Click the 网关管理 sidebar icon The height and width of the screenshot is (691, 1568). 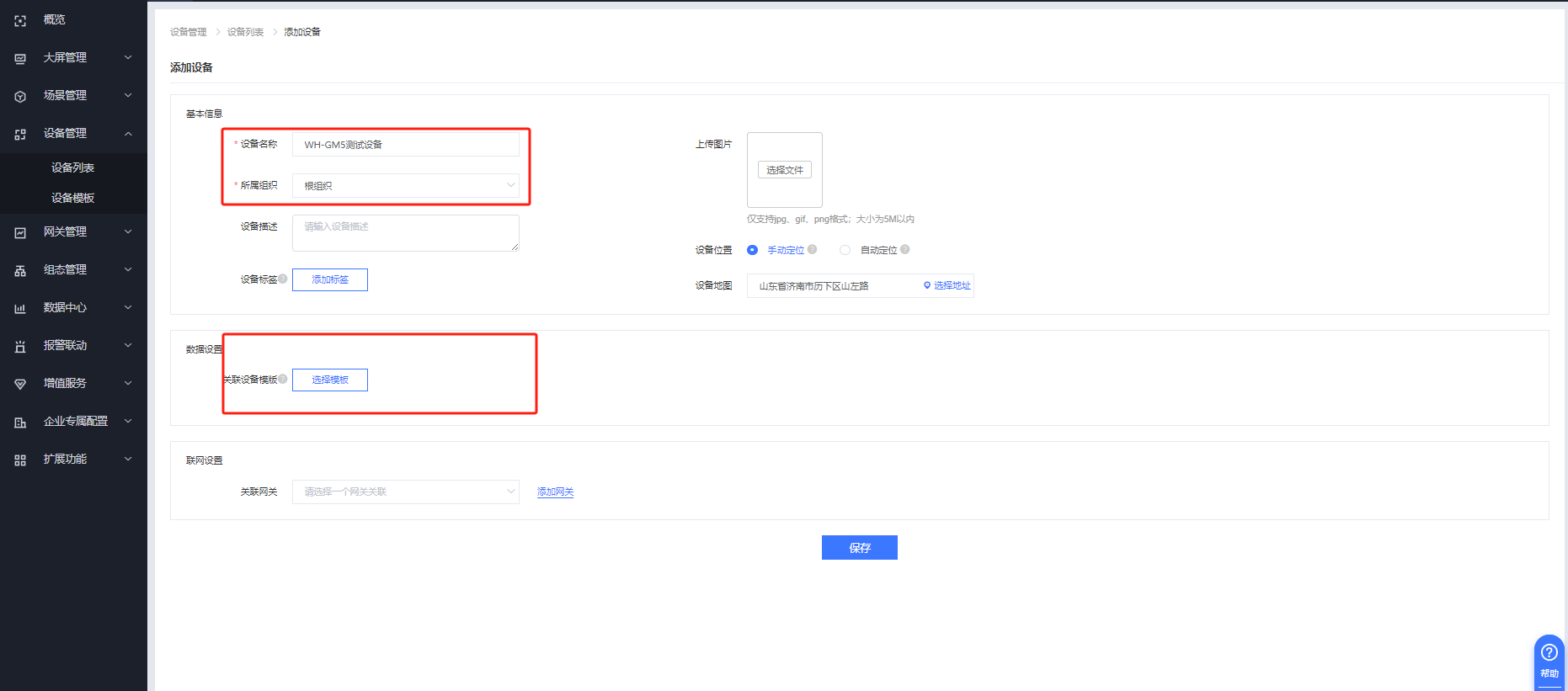pos(20,232)
